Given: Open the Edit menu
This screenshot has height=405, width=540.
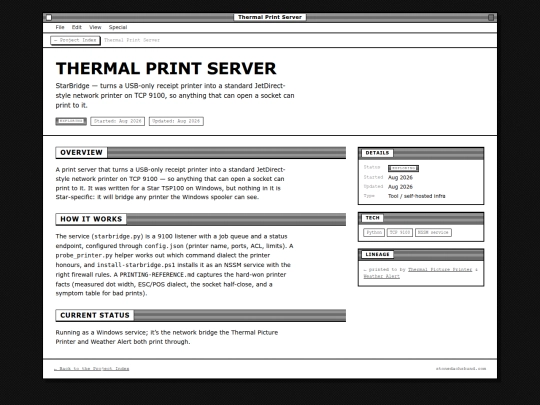Looking at the screenshot, I should point(76,27).
